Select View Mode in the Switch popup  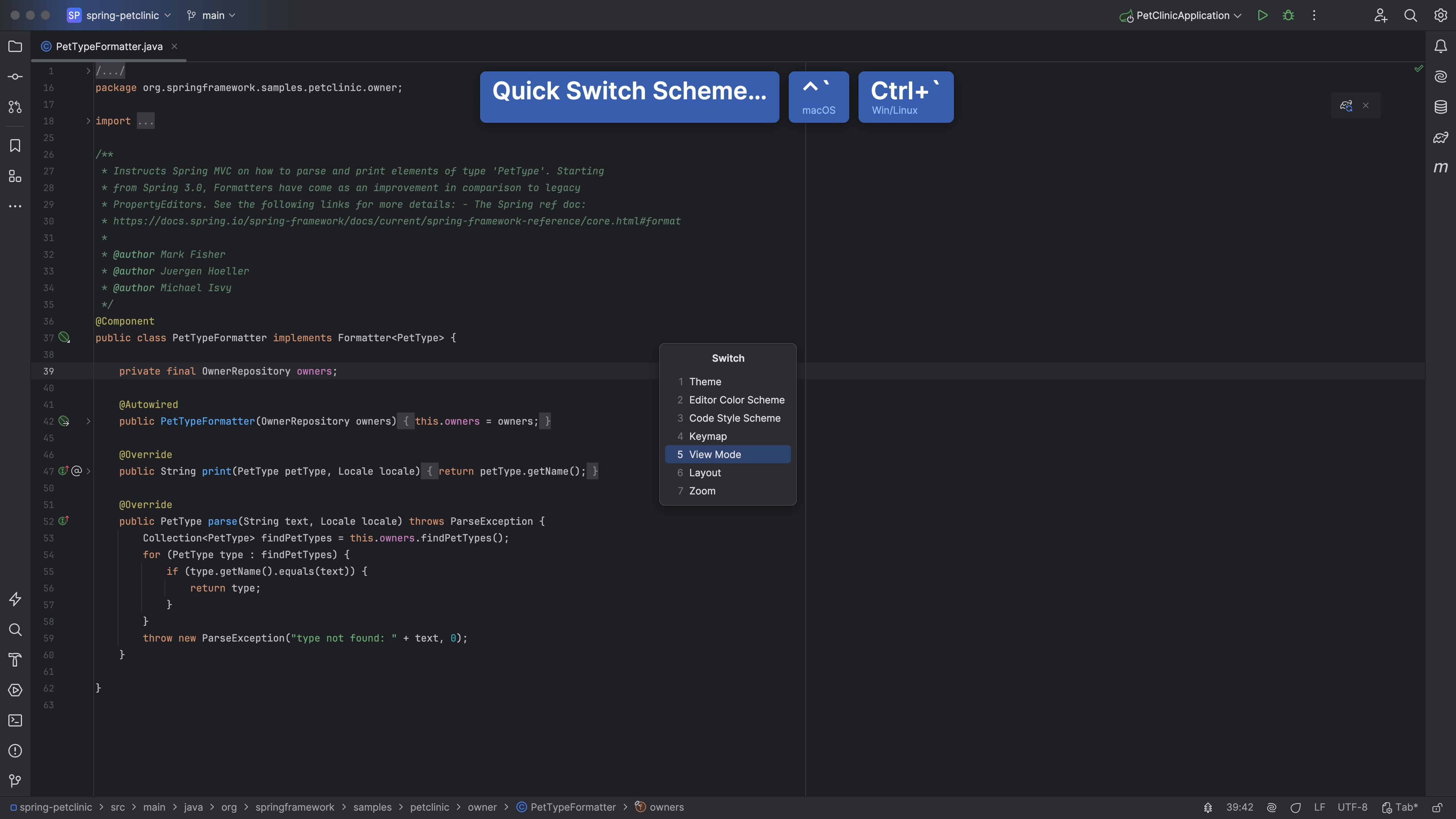click(x=715, y=454)
